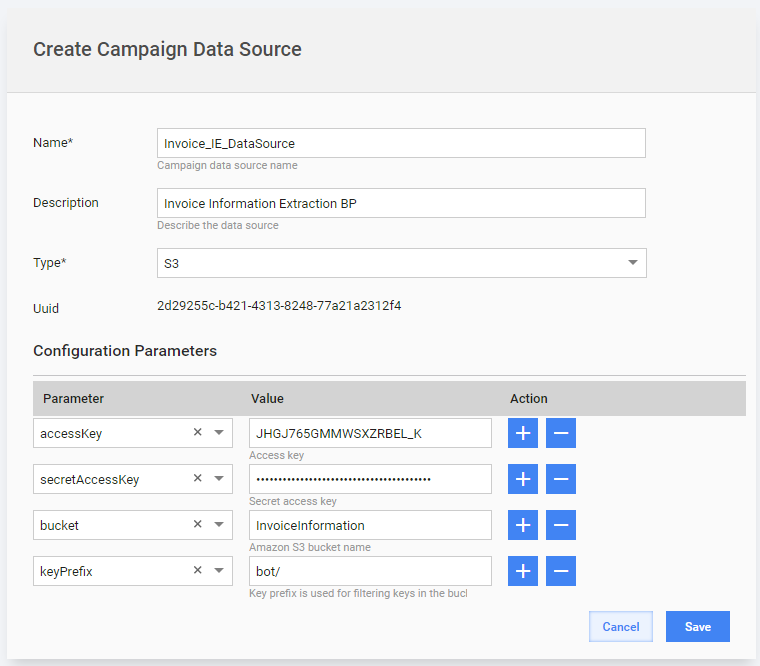Image resolution: width=760 pixels, height=666 pixels.
Task: Select the Uuid value 2d29255c-b421-4313-8248-77a21a2312f4
Action: click(279, 306)
